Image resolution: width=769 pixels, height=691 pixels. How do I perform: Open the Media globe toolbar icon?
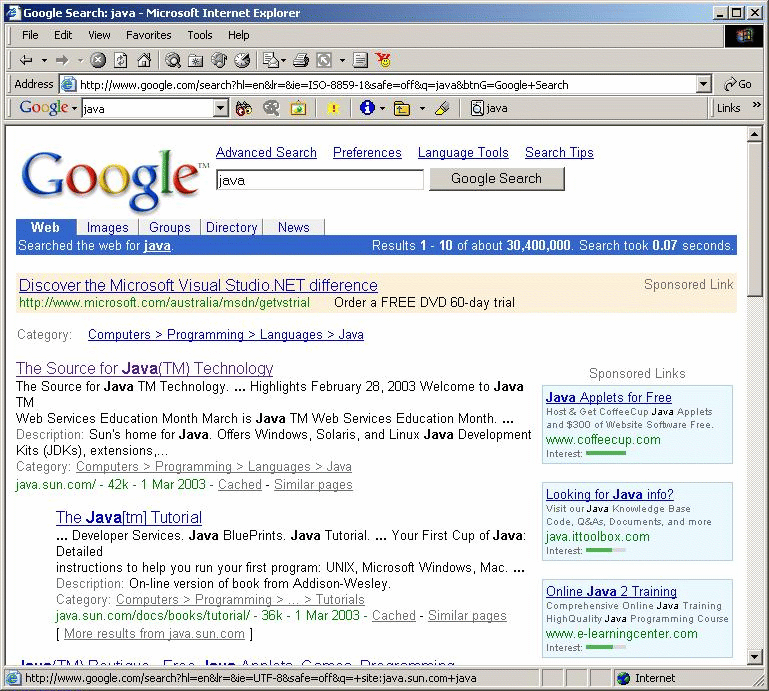click(x=219, y=60)
